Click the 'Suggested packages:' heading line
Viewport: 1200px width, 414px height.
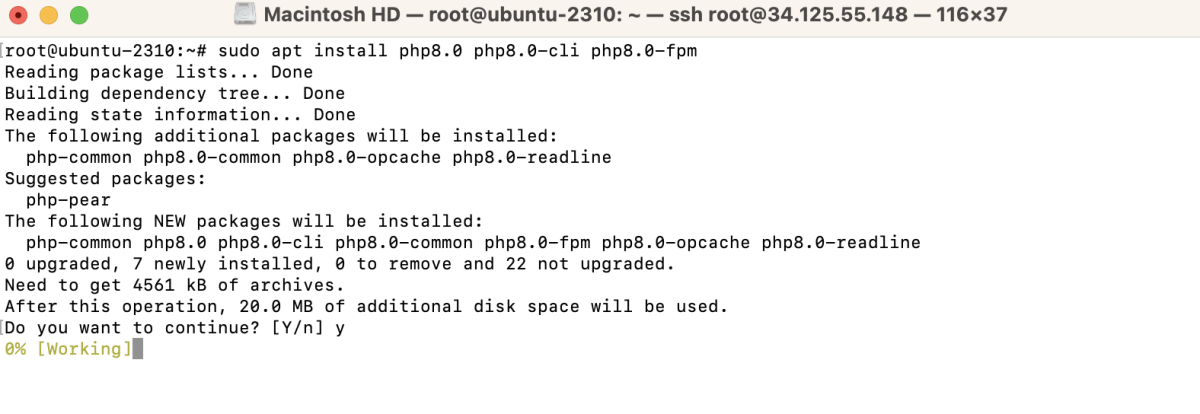click(106, 178)
